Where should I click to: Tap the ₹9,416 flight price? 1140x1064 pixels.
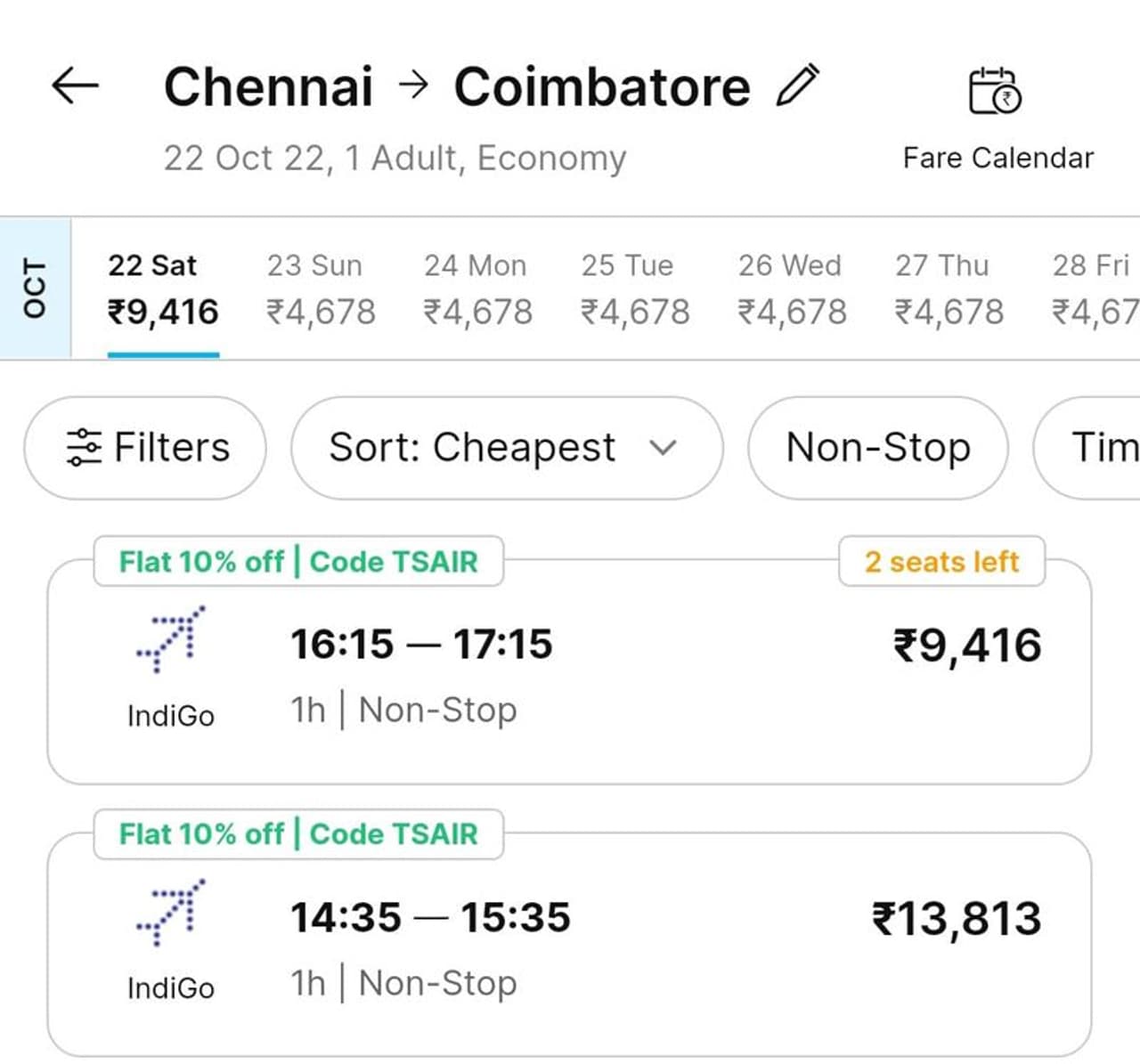tap(966, 646)
